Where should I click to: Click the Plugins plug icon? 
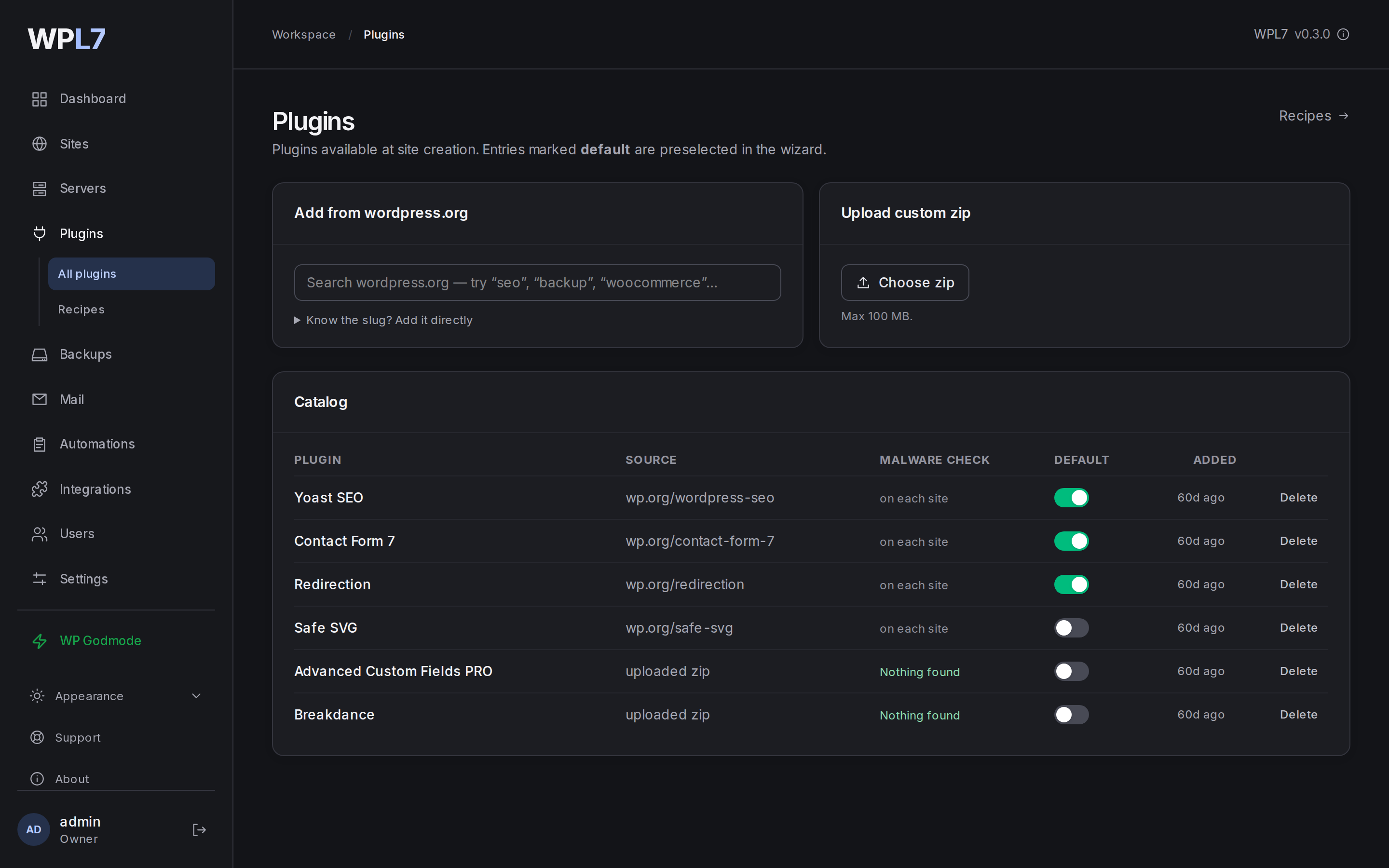pos(39,234)
